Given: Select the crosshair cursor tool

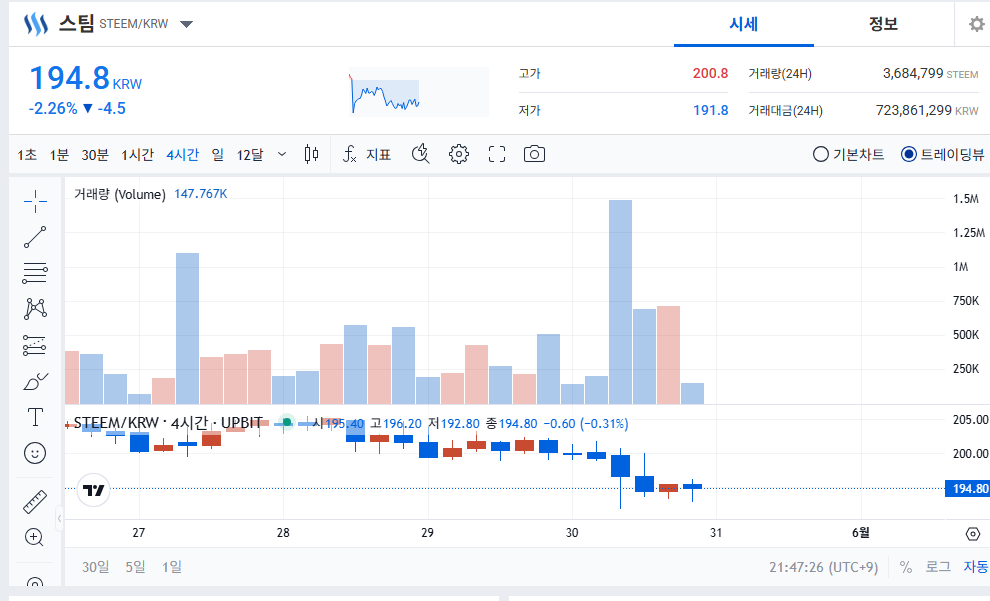Looking at the screenshot, I should [35, 201].
